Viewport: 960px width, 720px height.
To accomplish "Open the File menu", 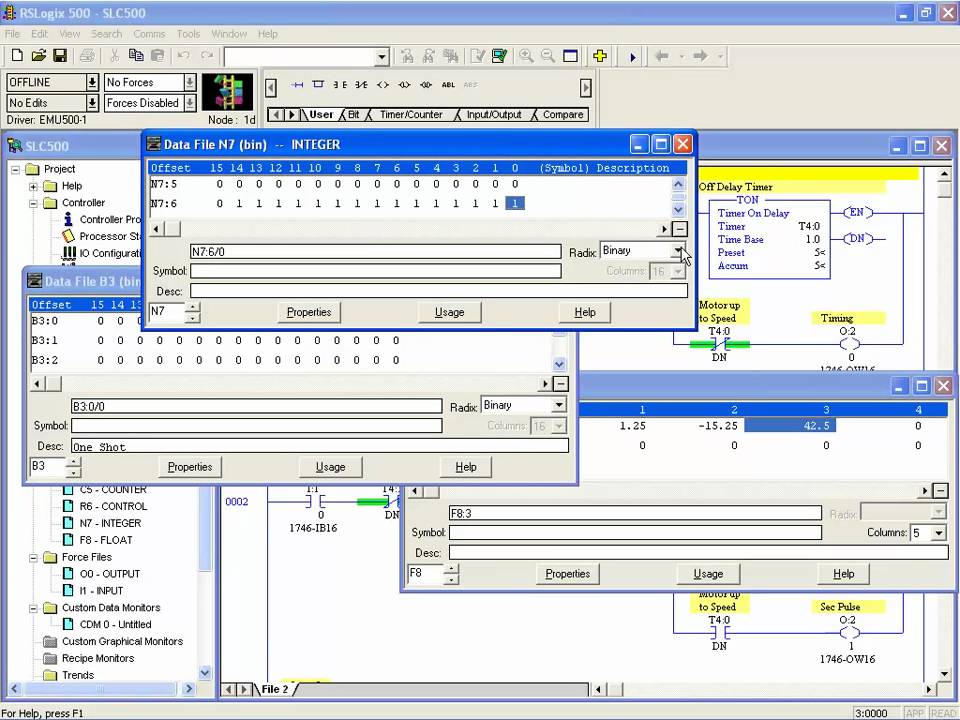I will (12, 34).
